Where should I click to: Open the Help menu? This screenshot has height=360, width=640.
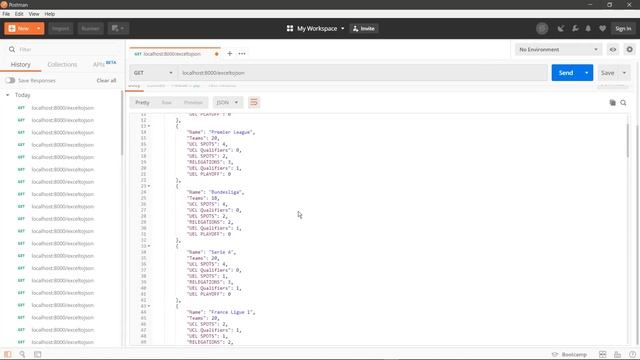pyautogui.click(x=49, y=14)
